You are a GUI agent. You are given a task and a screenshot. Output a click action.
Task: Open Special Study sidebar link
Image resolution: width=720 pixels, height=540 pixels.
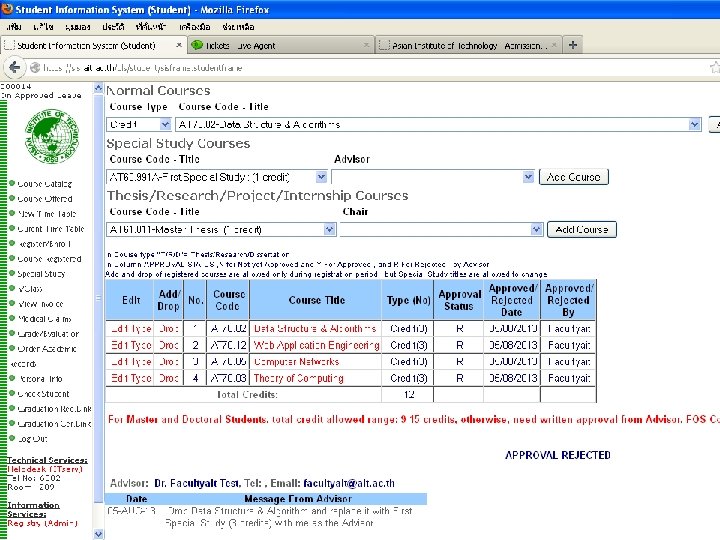[41, 274]
